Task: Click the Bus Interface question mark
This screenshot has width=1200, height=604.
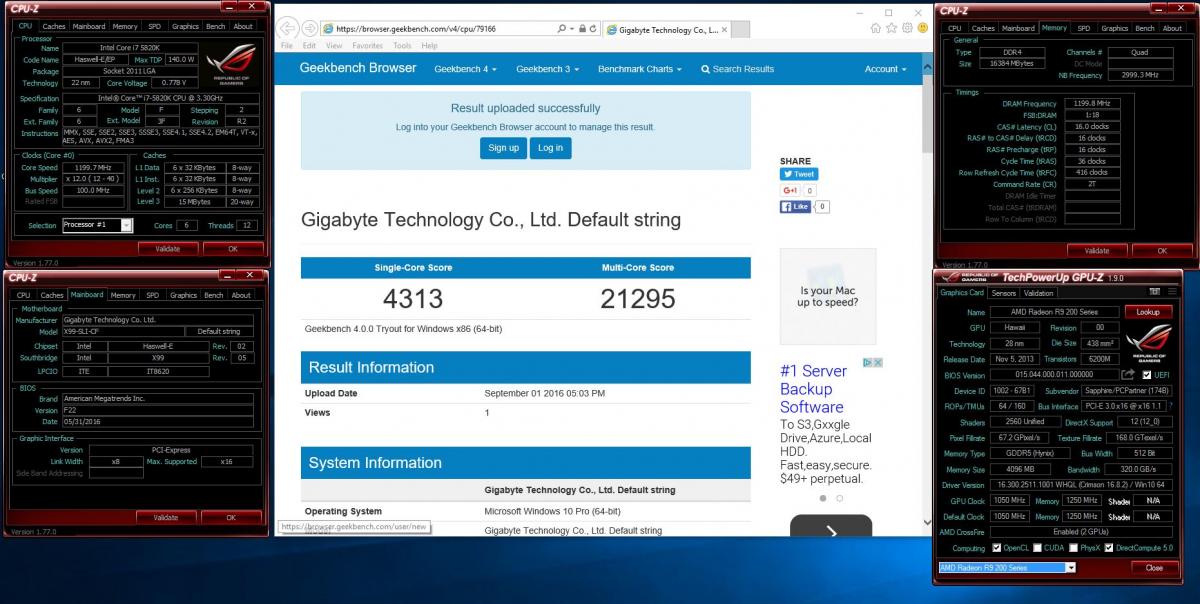Action: coord(1170,406)
